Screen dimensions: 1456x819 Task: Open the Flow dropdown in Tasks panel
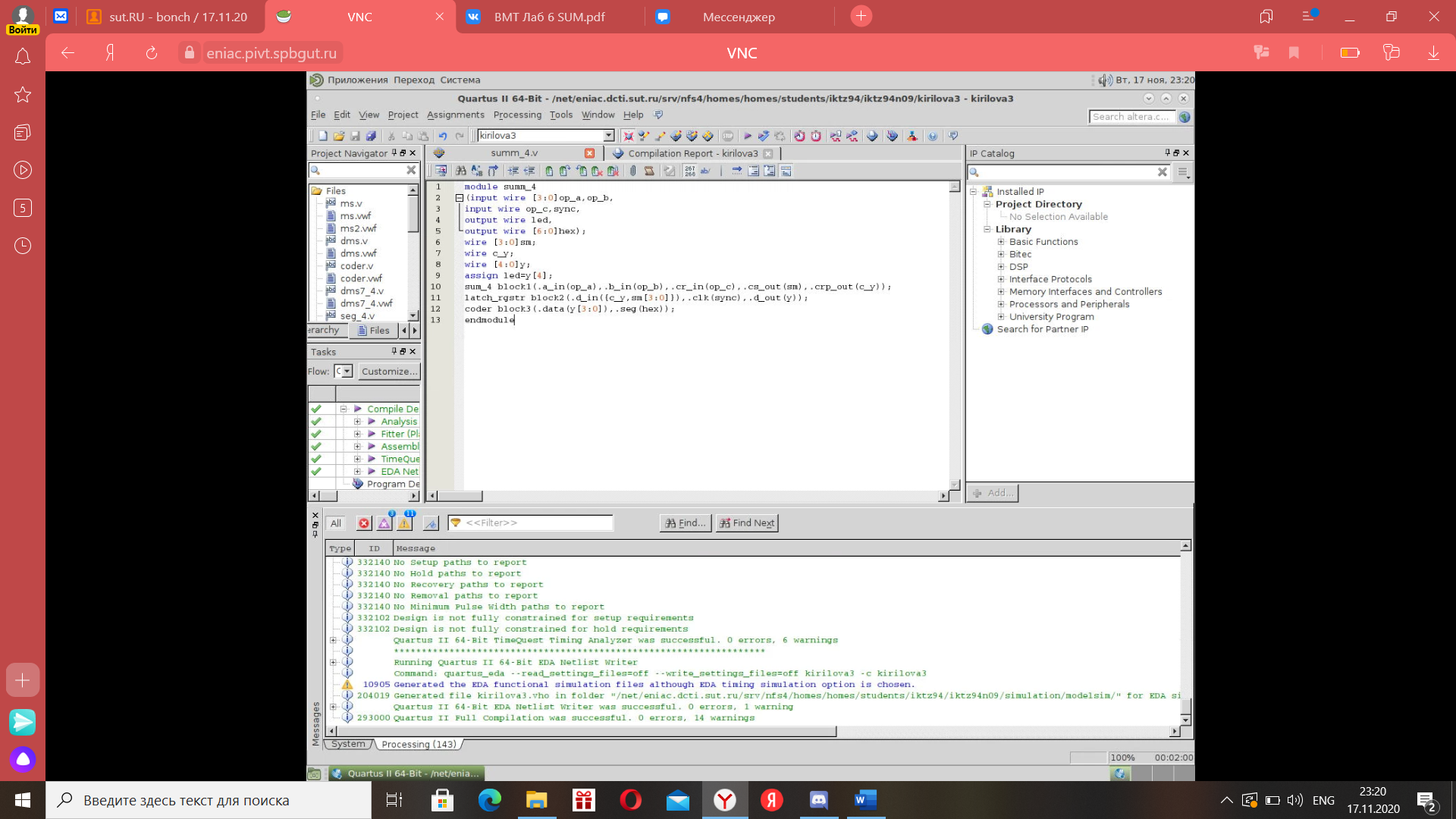tap(347, 372)
